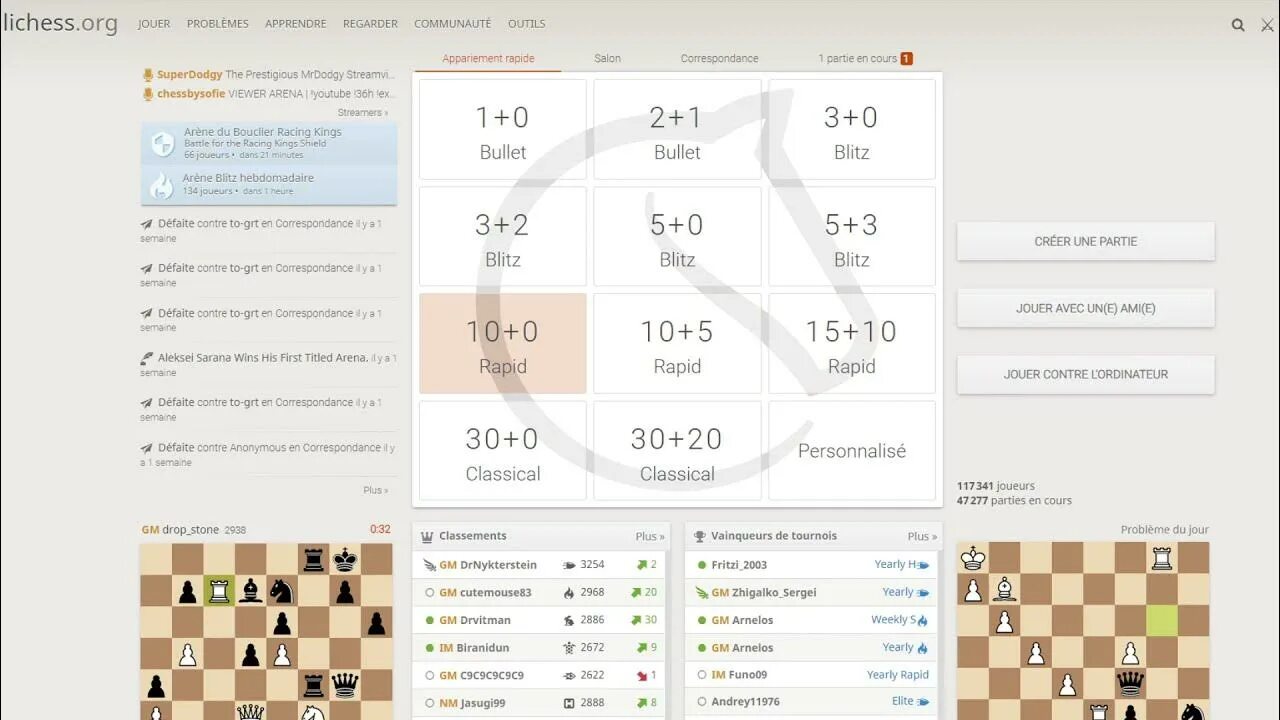Open GM C9C9C9C9C9's profile

coord(481,675)
